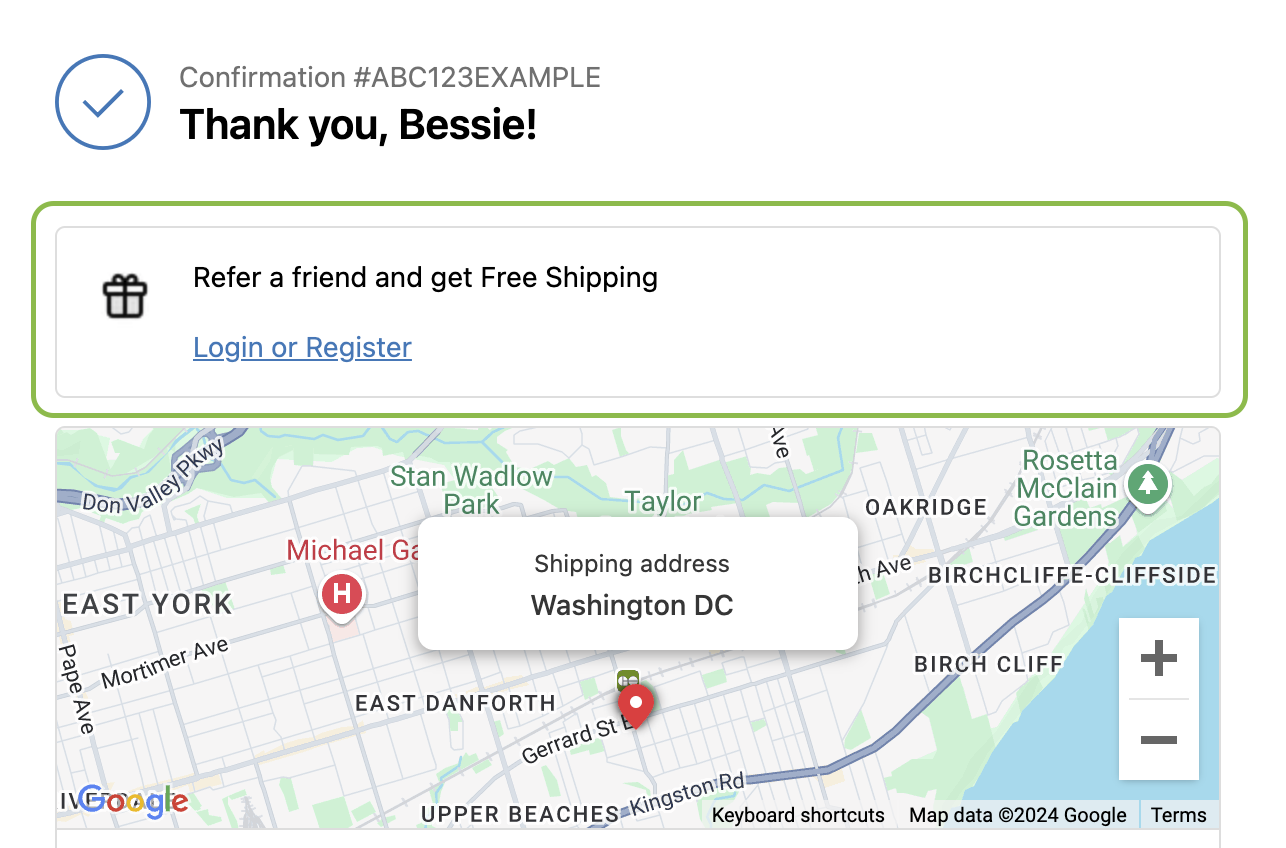Viewport: 1286px width, 848px height.
Task: Open the Keyboard shortcuts dialog
Action: click(798, 815)
